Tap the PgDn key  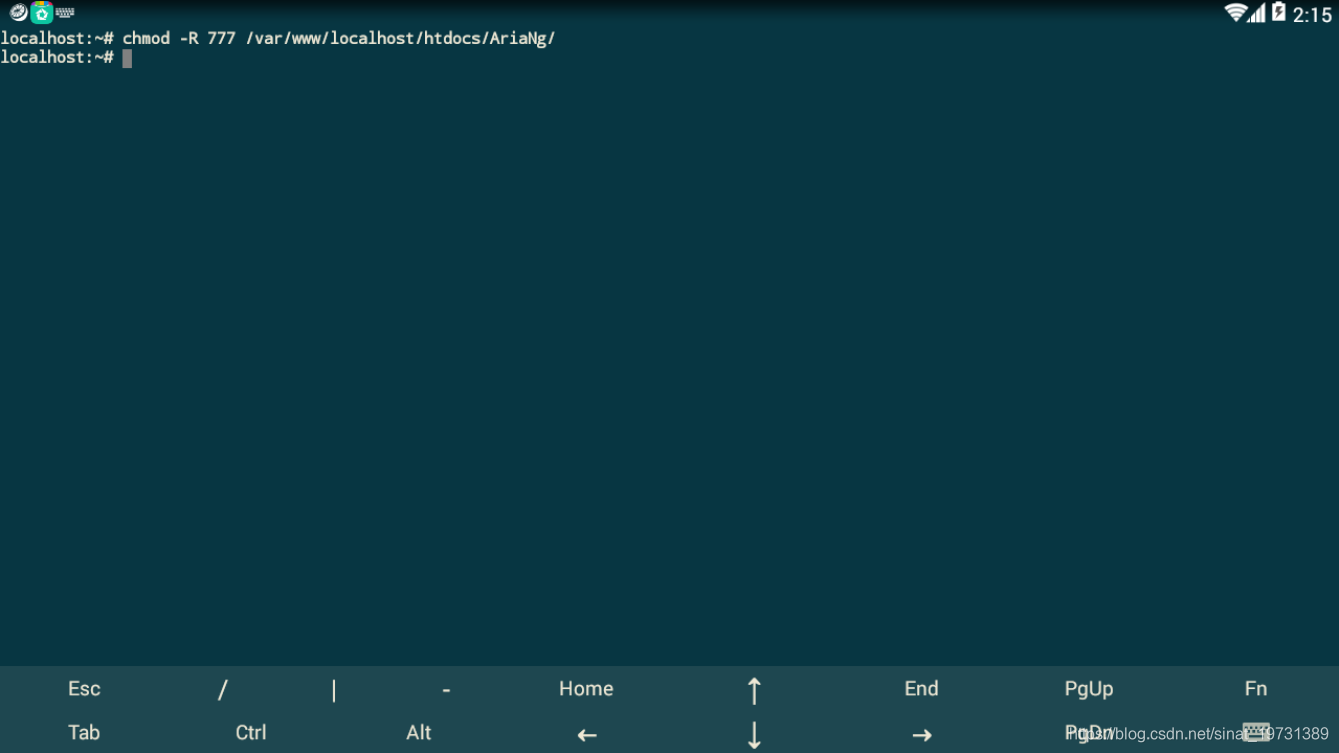1088,733
